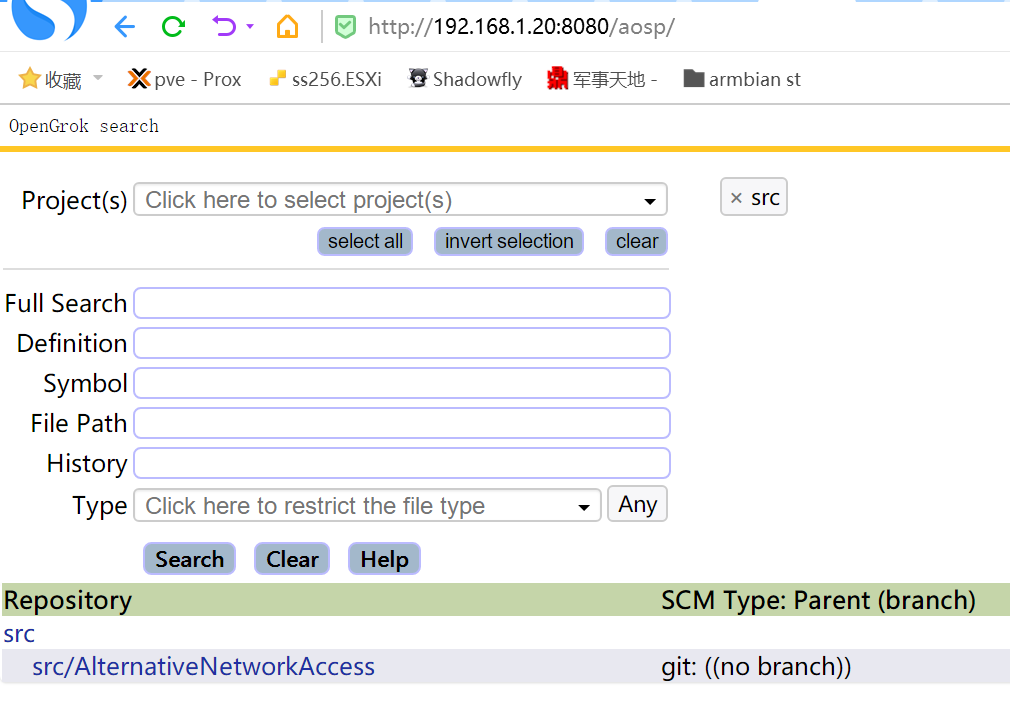Open the Shadowfly bookmark
The image size is (1010, 708).
pos(465,79)
